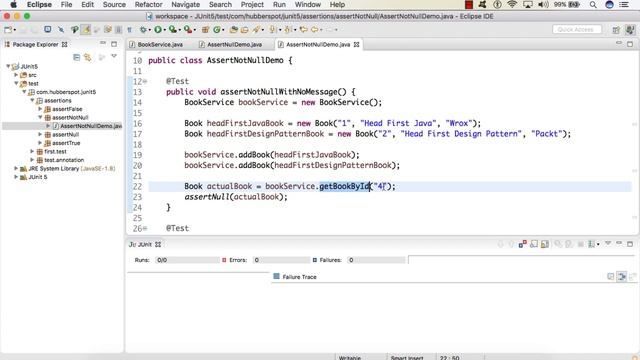Toggle Mark Occurrences highlighter icon

(x=86, y=29)
